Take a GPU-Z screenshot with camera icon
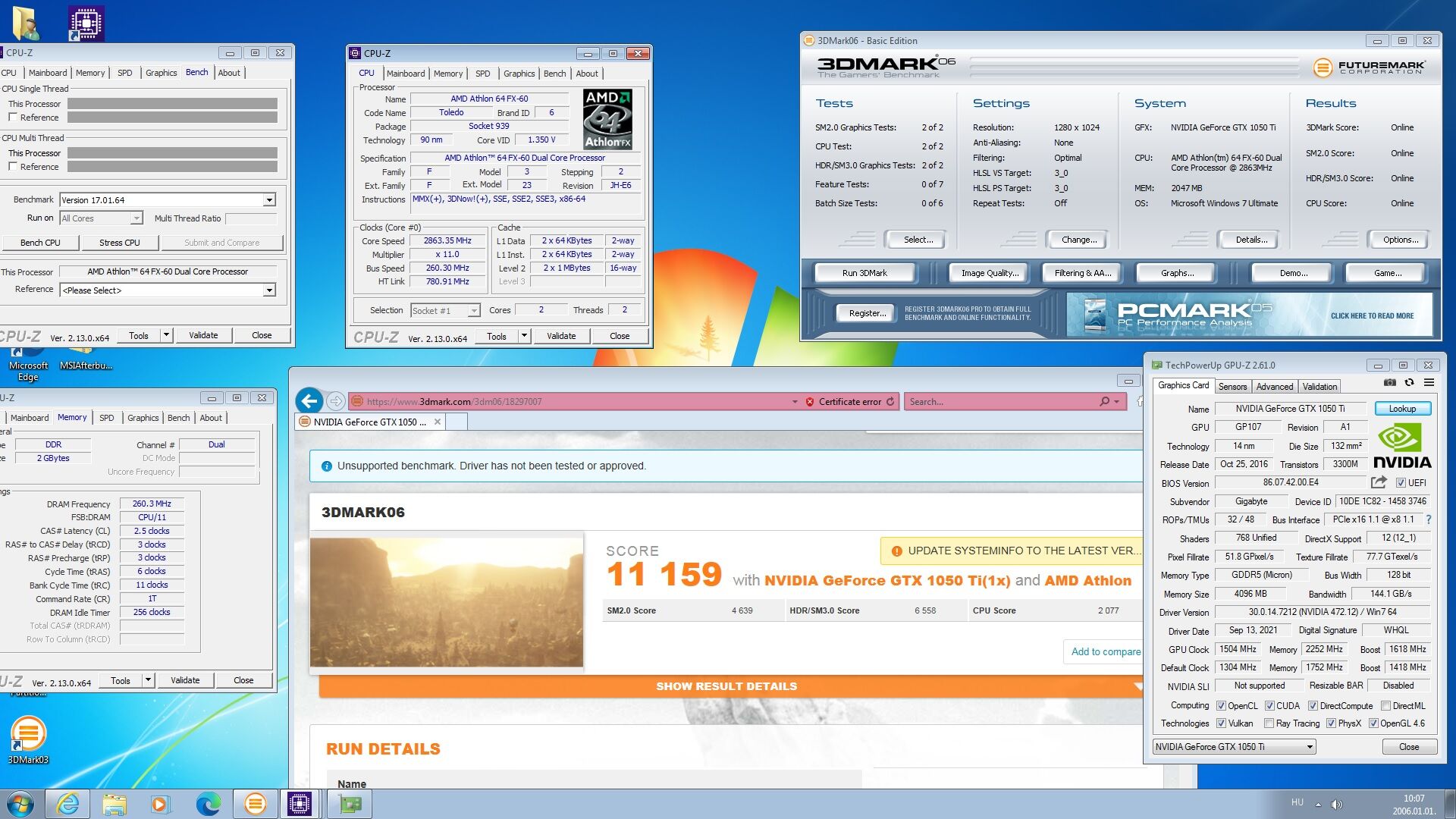This screenshot has height=819, width=1456. coord(1389,383)
